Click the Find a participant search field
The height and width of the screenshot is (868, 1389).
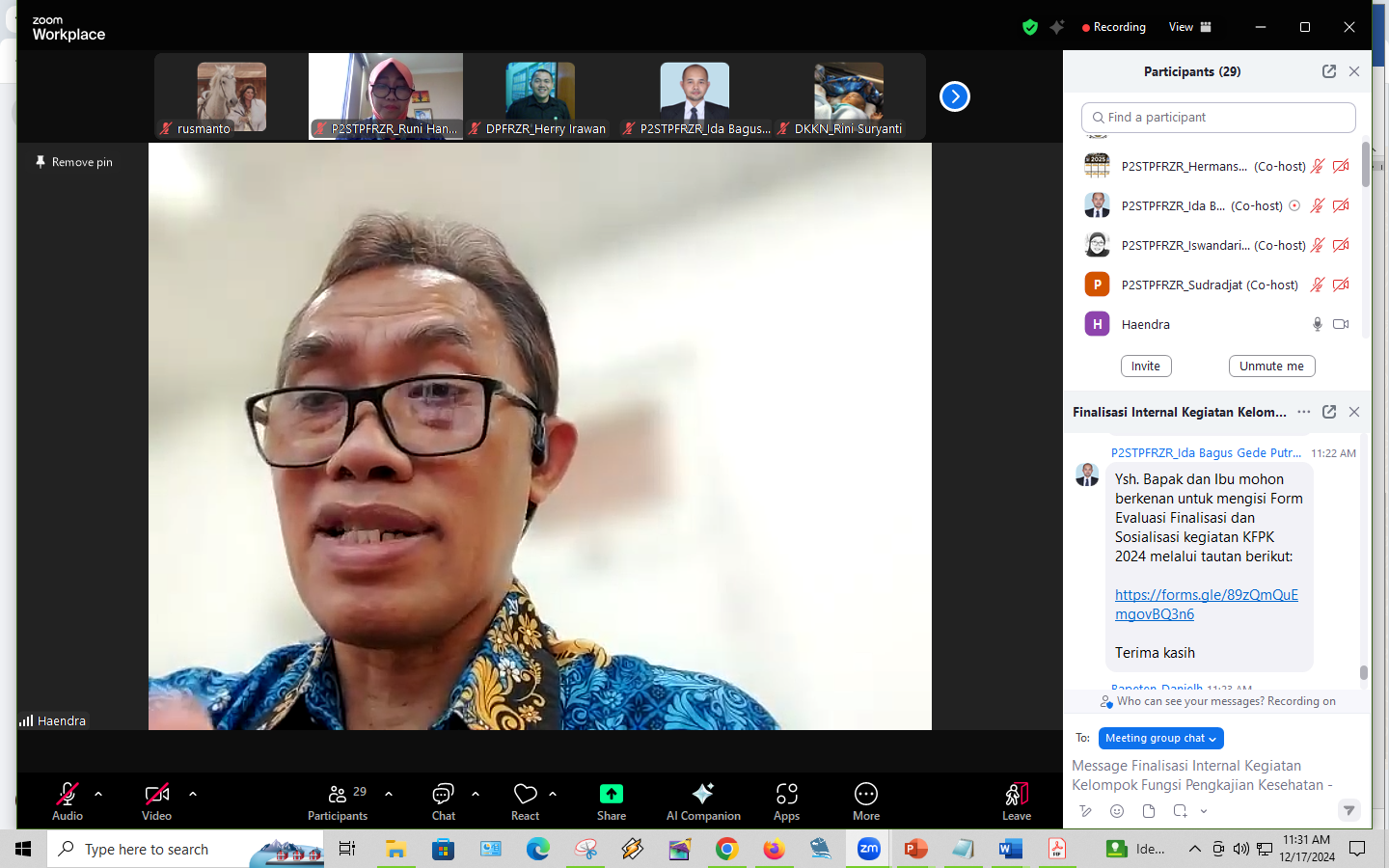coord(1218,118)
